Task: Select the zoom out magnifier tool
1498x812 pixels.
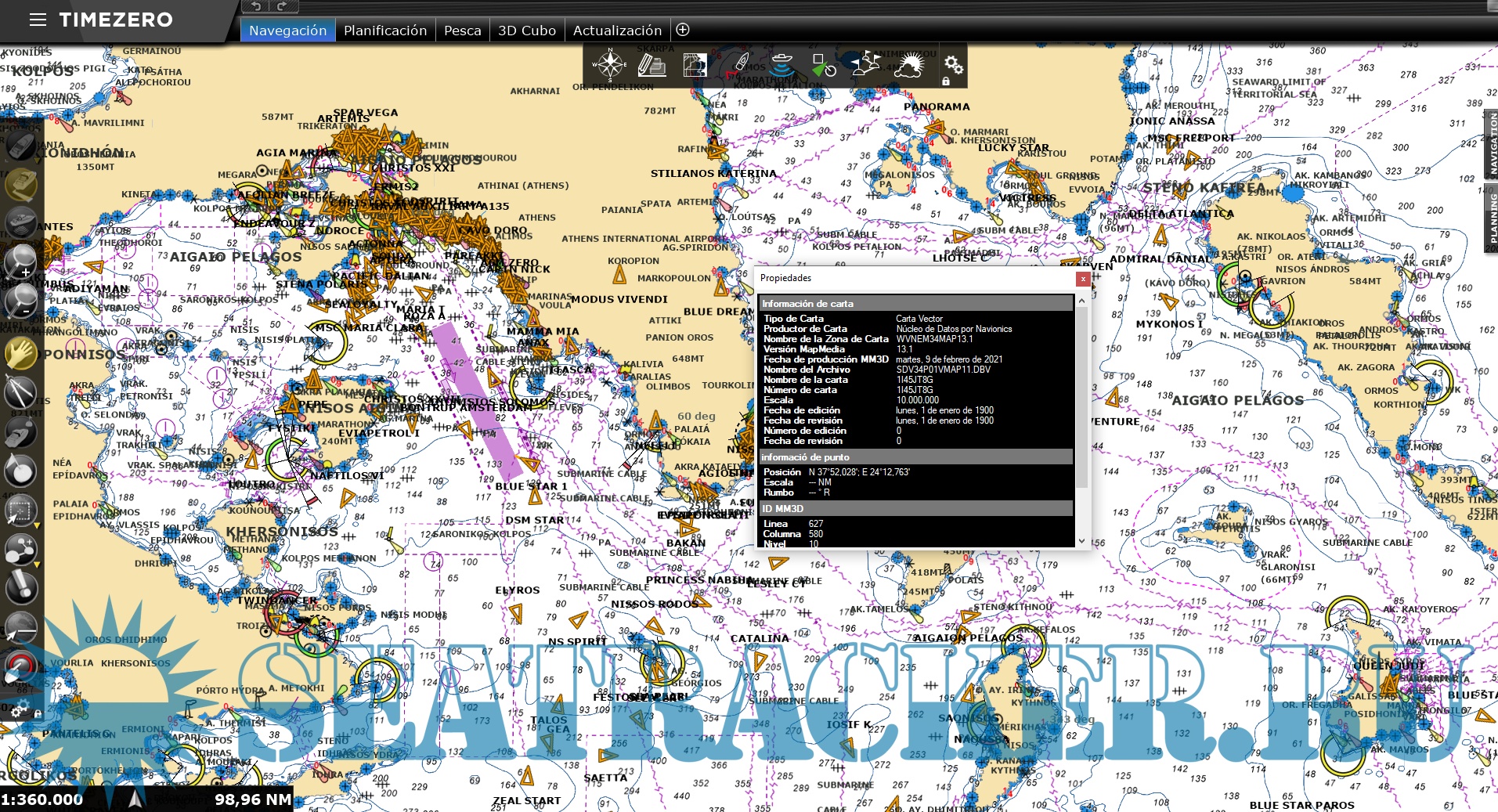Action: click(20, 301)
